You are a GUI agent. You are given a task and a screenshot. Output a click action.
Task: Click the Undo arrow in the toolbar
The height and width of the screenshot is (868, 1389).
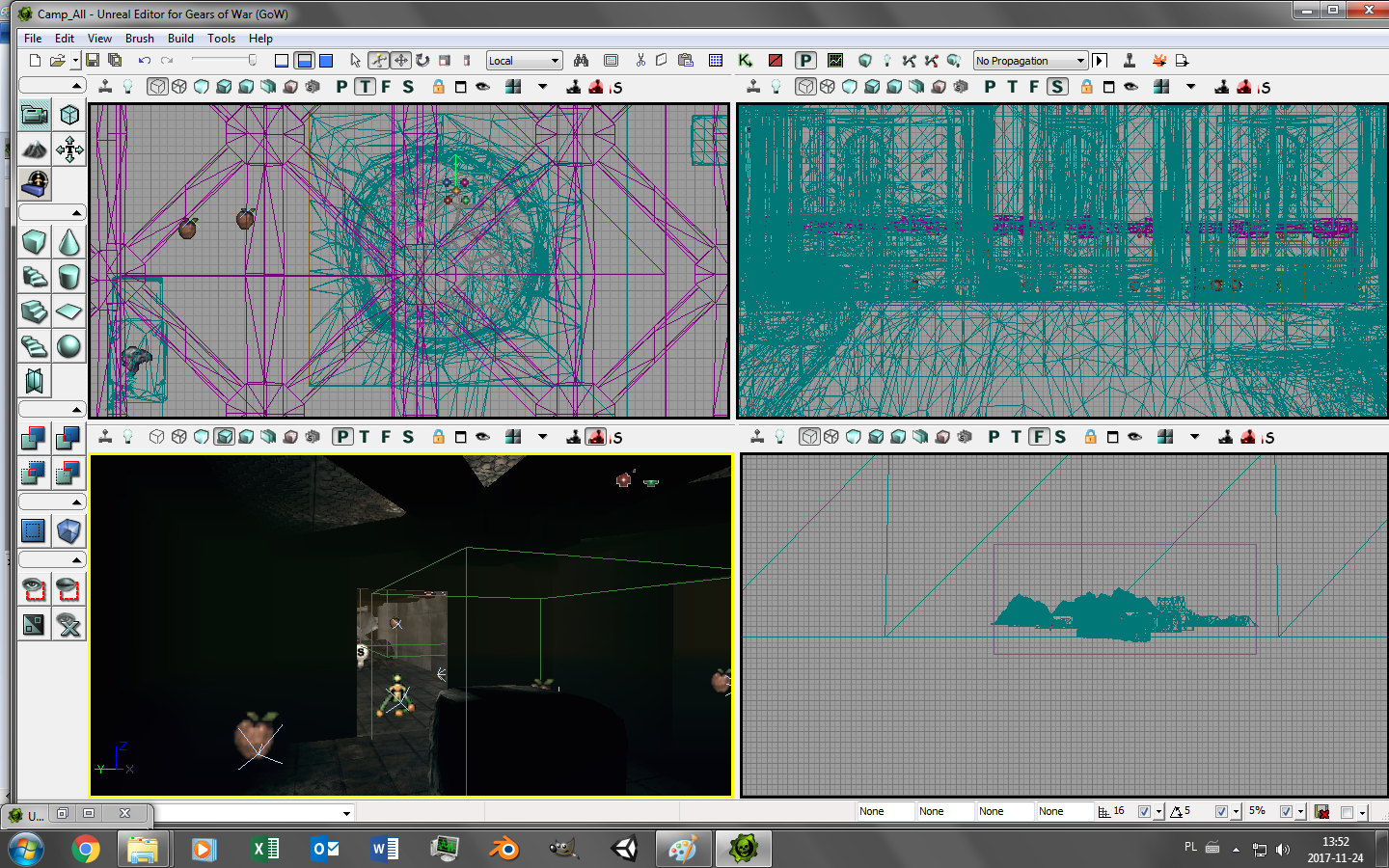click(x=144, y=60)
